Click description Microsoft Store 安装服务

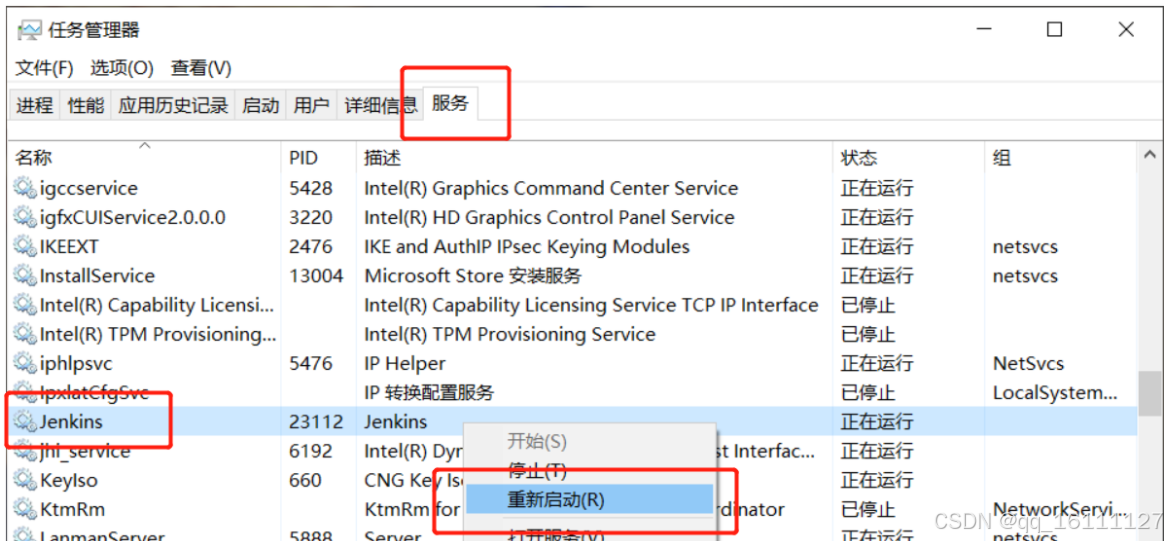(473, 276)
